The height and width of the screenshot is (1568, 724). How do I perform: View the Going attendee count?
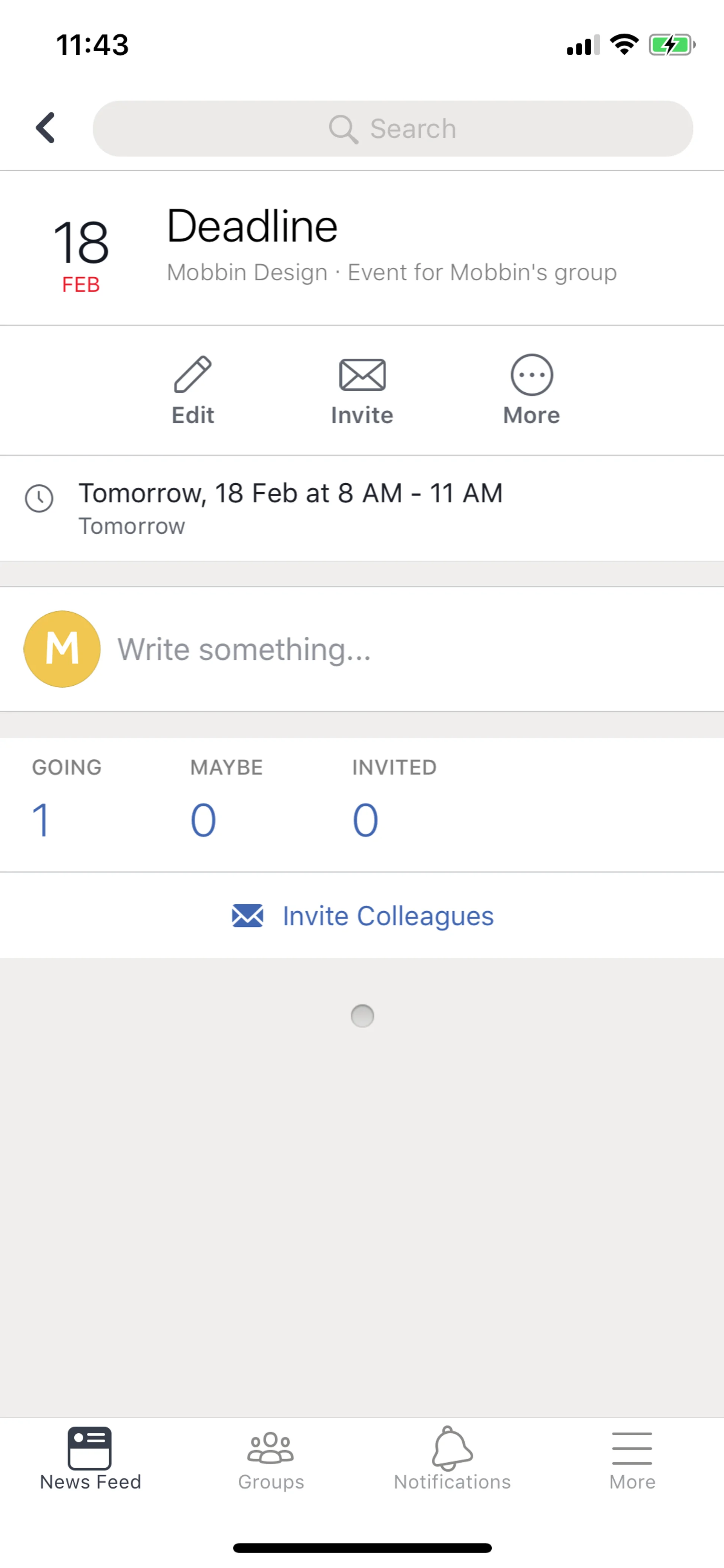click(41, 819)
